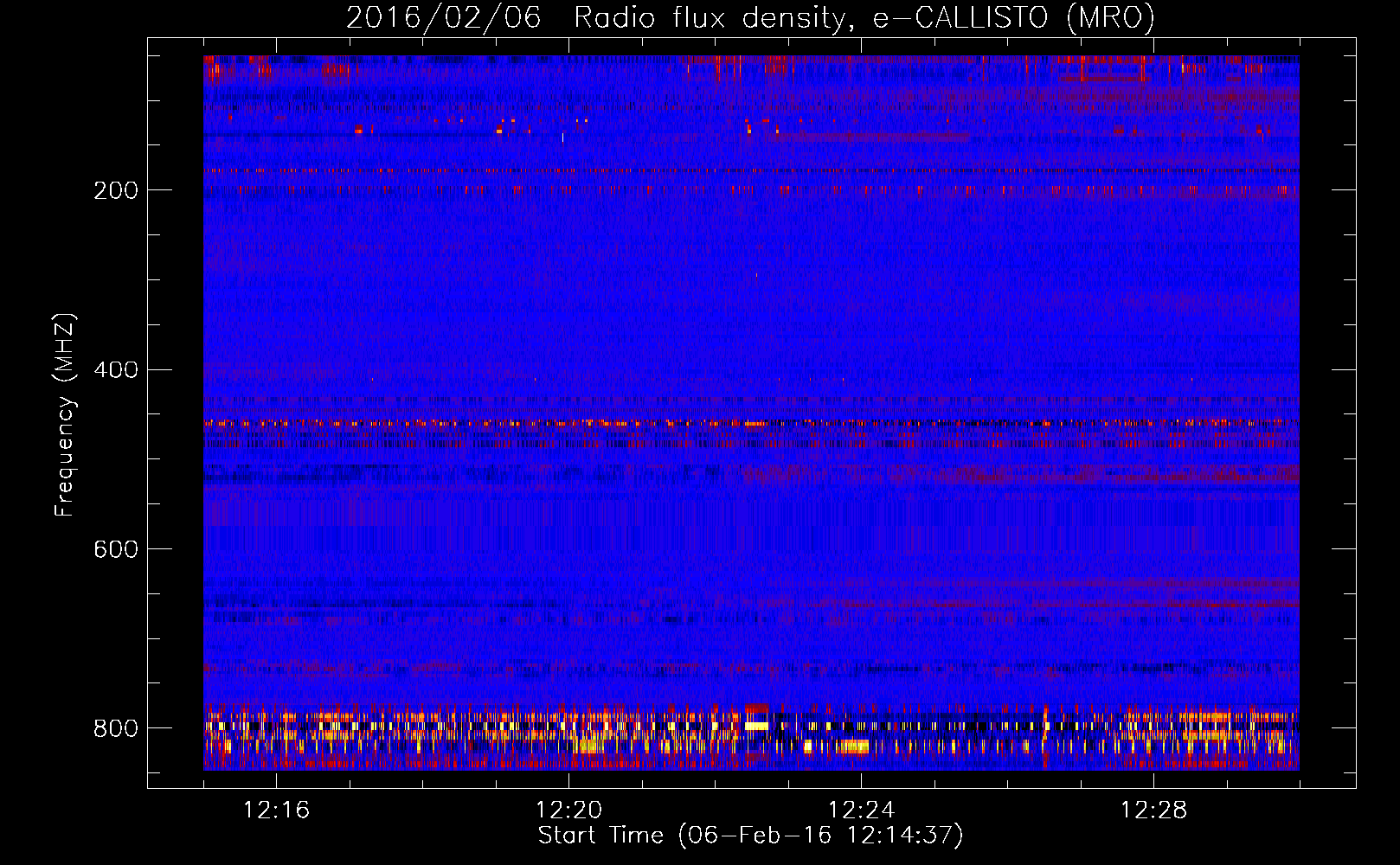
Task: Click the 'Frequency (MHZ)' y-axis label
Action: [x=63, y=414]
